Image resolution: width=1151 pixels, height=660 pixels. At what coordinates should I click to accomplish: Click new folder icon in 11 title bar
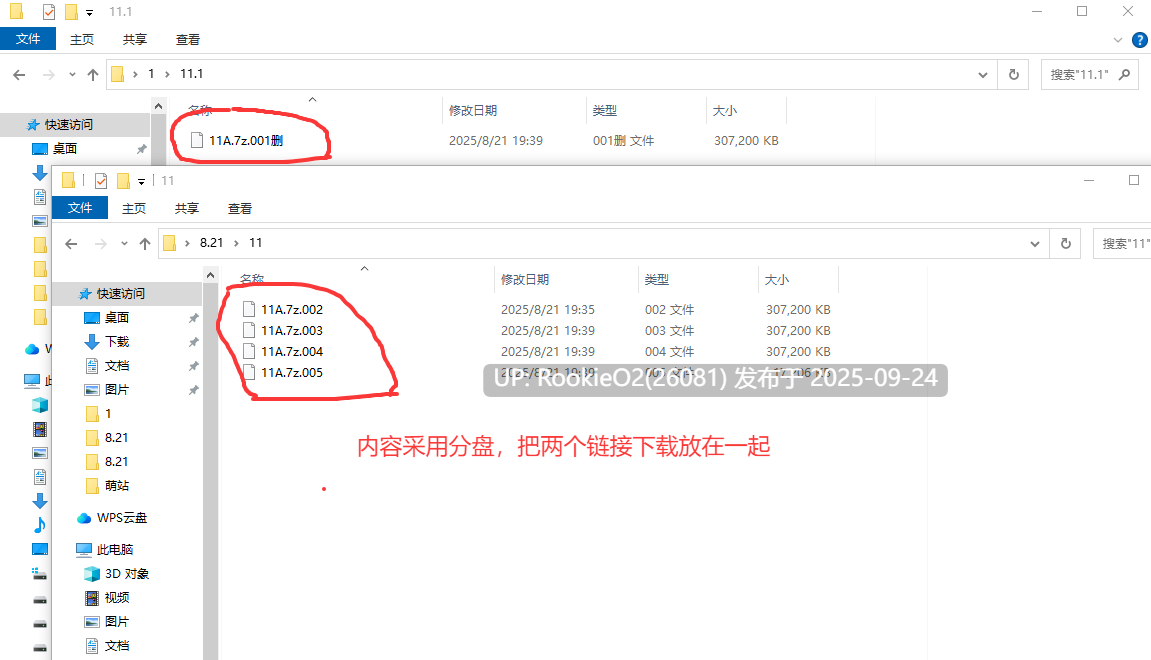(123, 181)
